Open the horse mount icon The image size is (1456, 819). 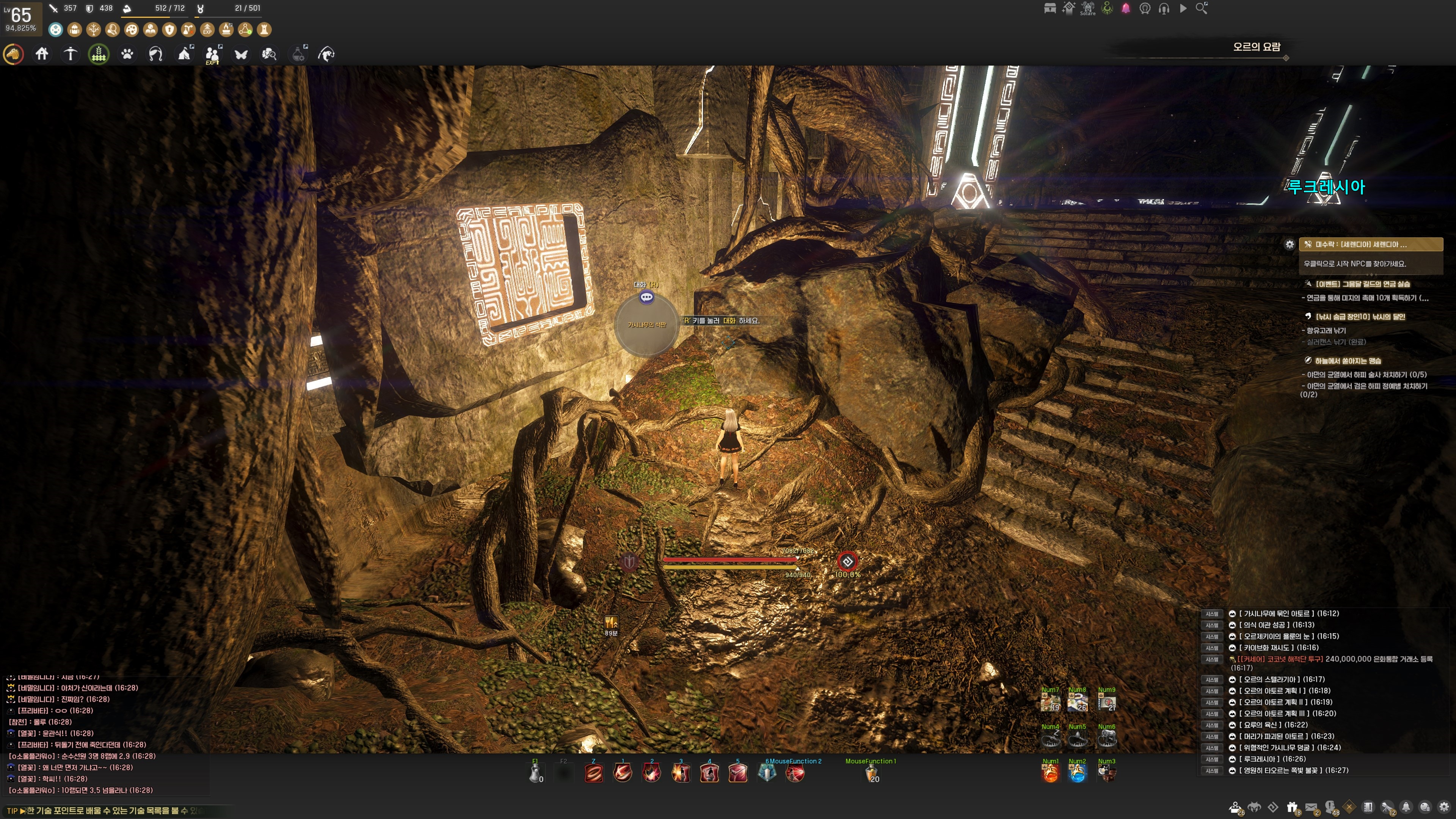[14, 54]
